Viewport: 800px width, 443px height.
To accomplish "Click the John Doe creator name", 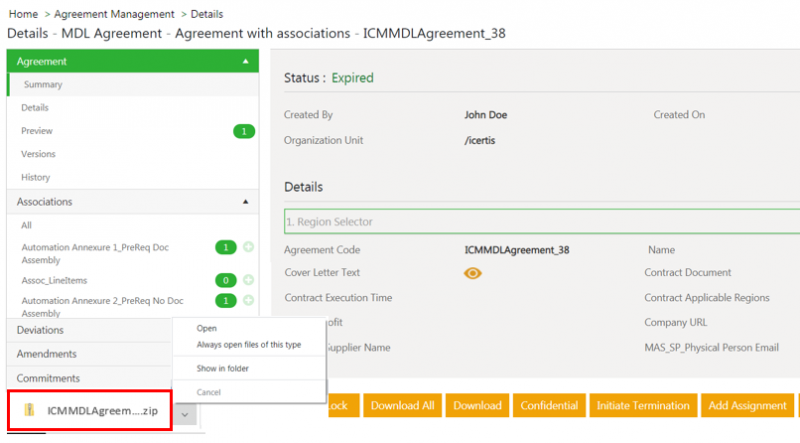I will pos(486,115).
